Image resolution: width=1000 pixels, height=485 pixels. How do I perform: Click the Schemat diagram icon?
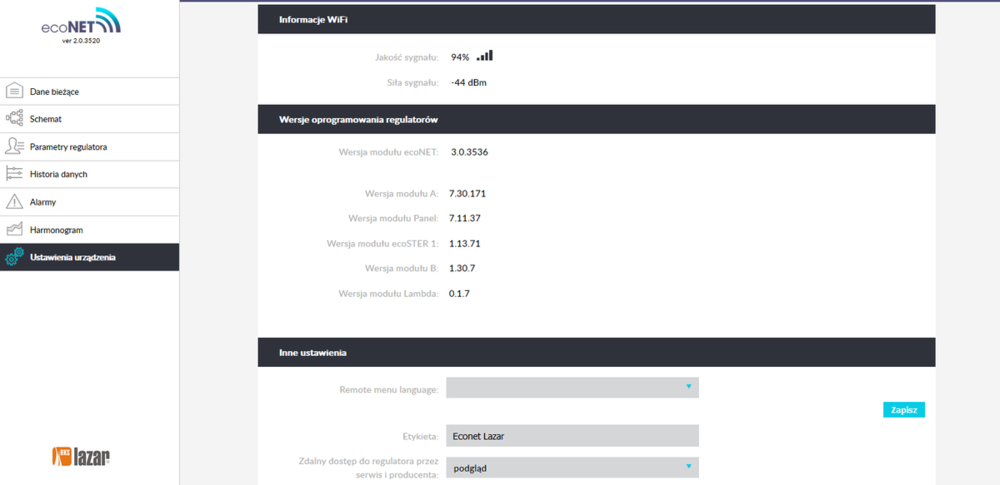(14, 119)
